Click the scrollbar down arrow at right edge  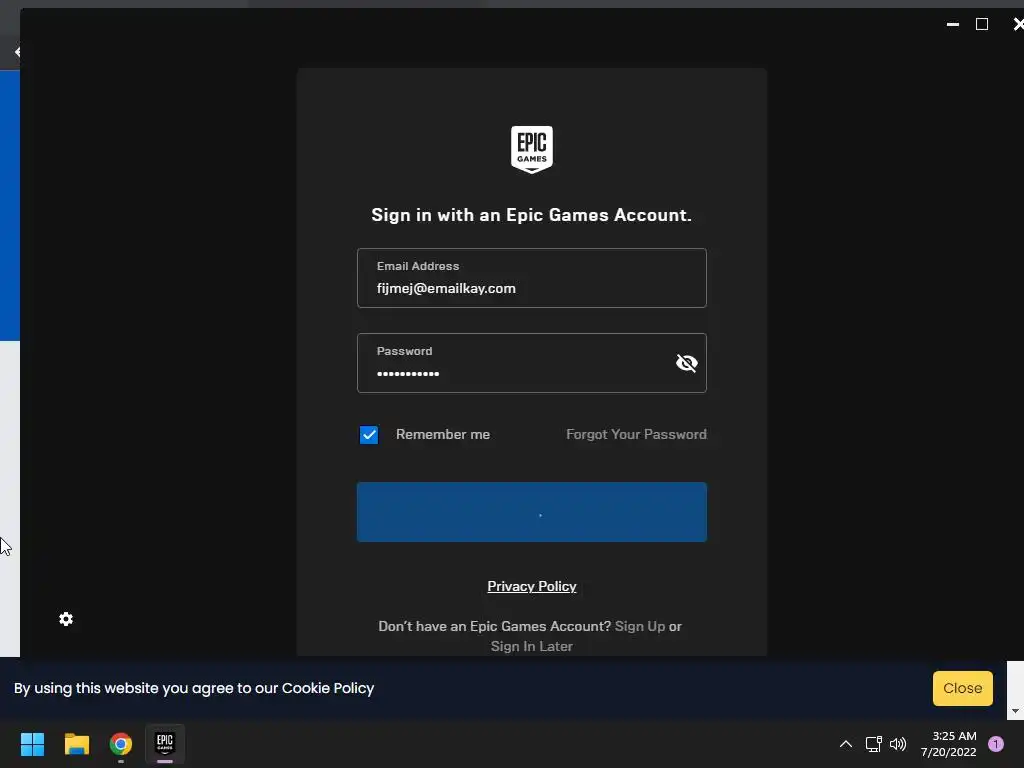pos(1015,711)
